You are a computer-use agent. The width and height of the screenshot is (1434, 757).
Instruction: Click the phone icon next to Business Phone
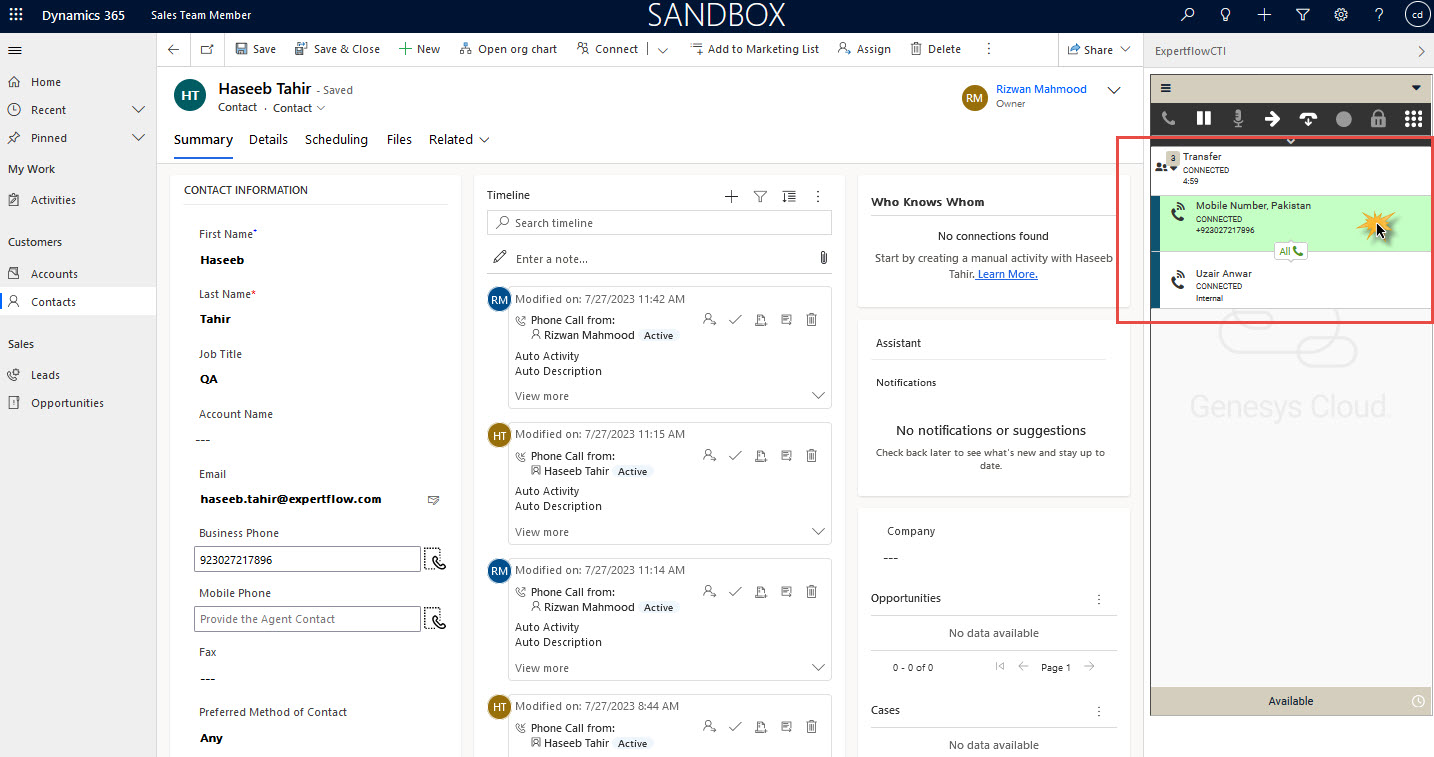coord(435,559)
